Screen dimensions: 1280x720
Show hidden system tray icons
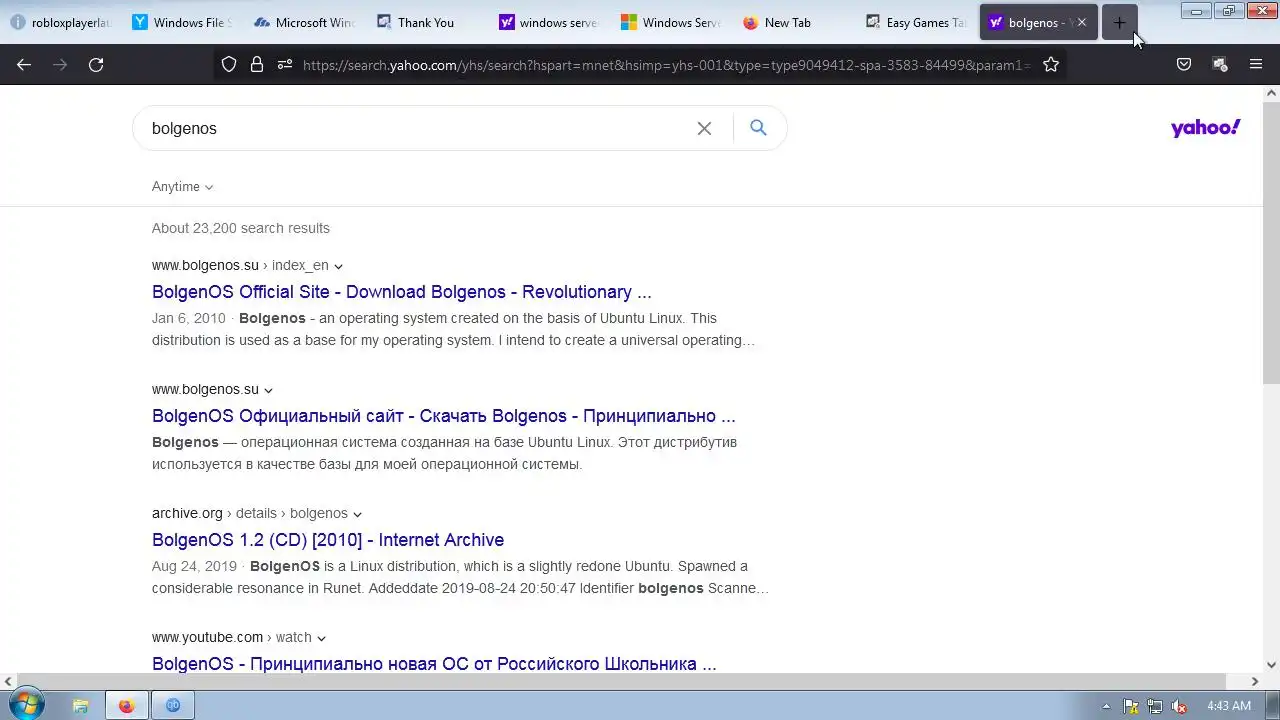click(1106, 706)
